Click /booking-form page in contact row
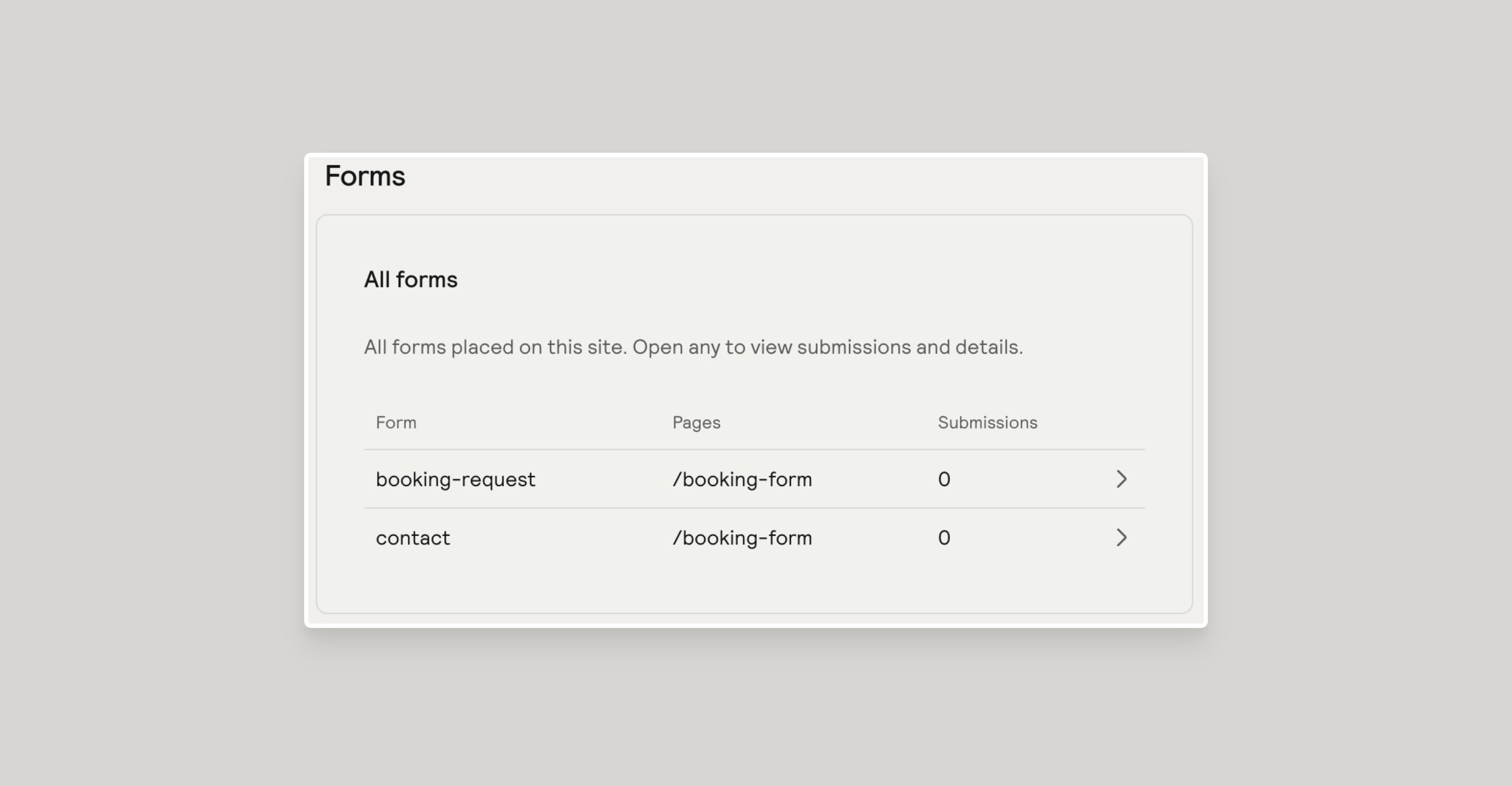 (742, 538)
